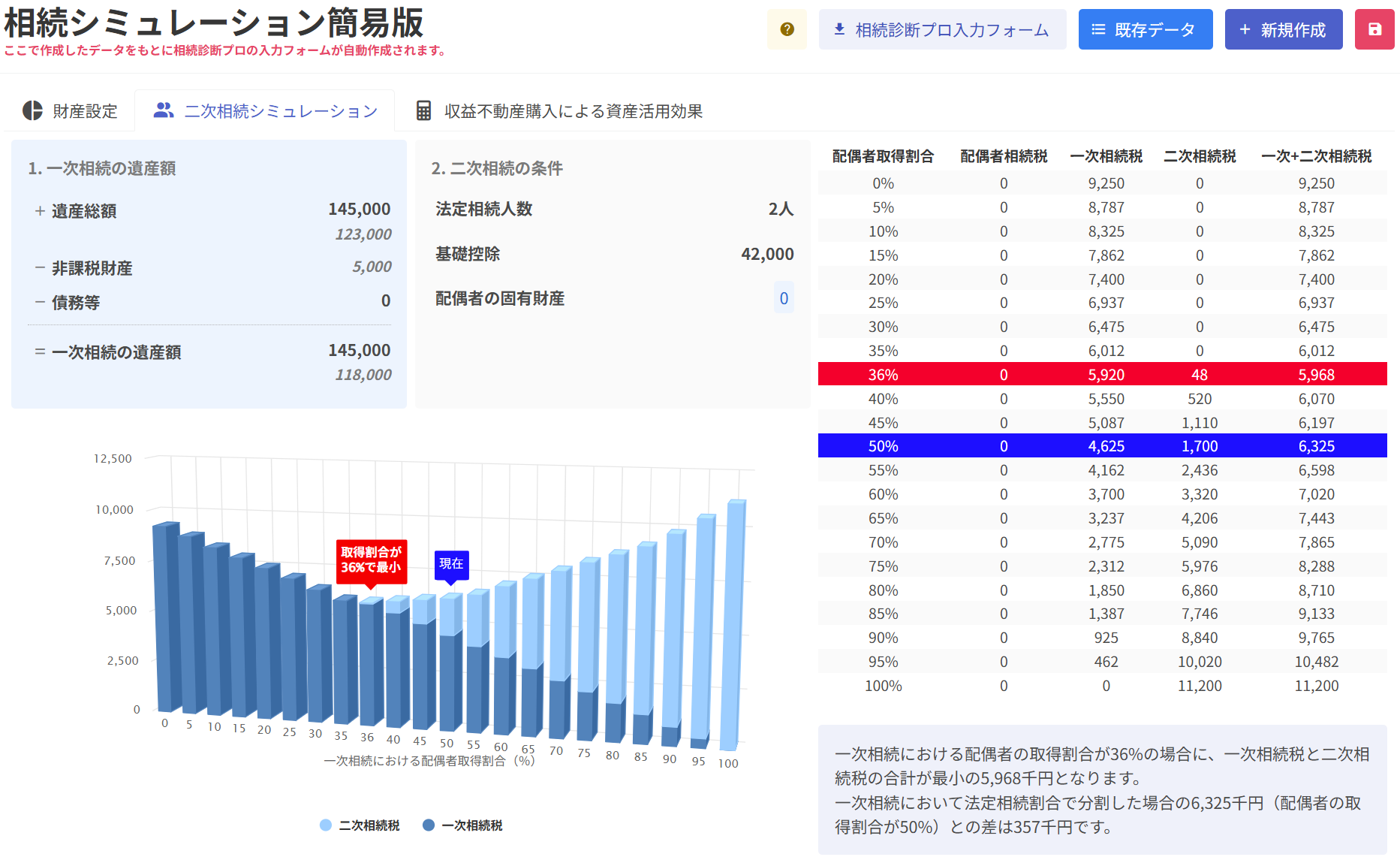Viewport: 1400px width, 860px height.
Task: Select the red highlighted 36% table row
Action: pos(1102,374)
